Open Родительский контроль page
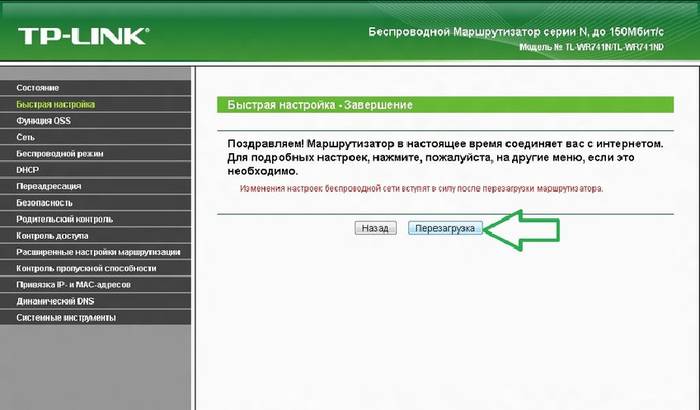The height and width of the screenshot is (410, 700). (x=65, y=219)
